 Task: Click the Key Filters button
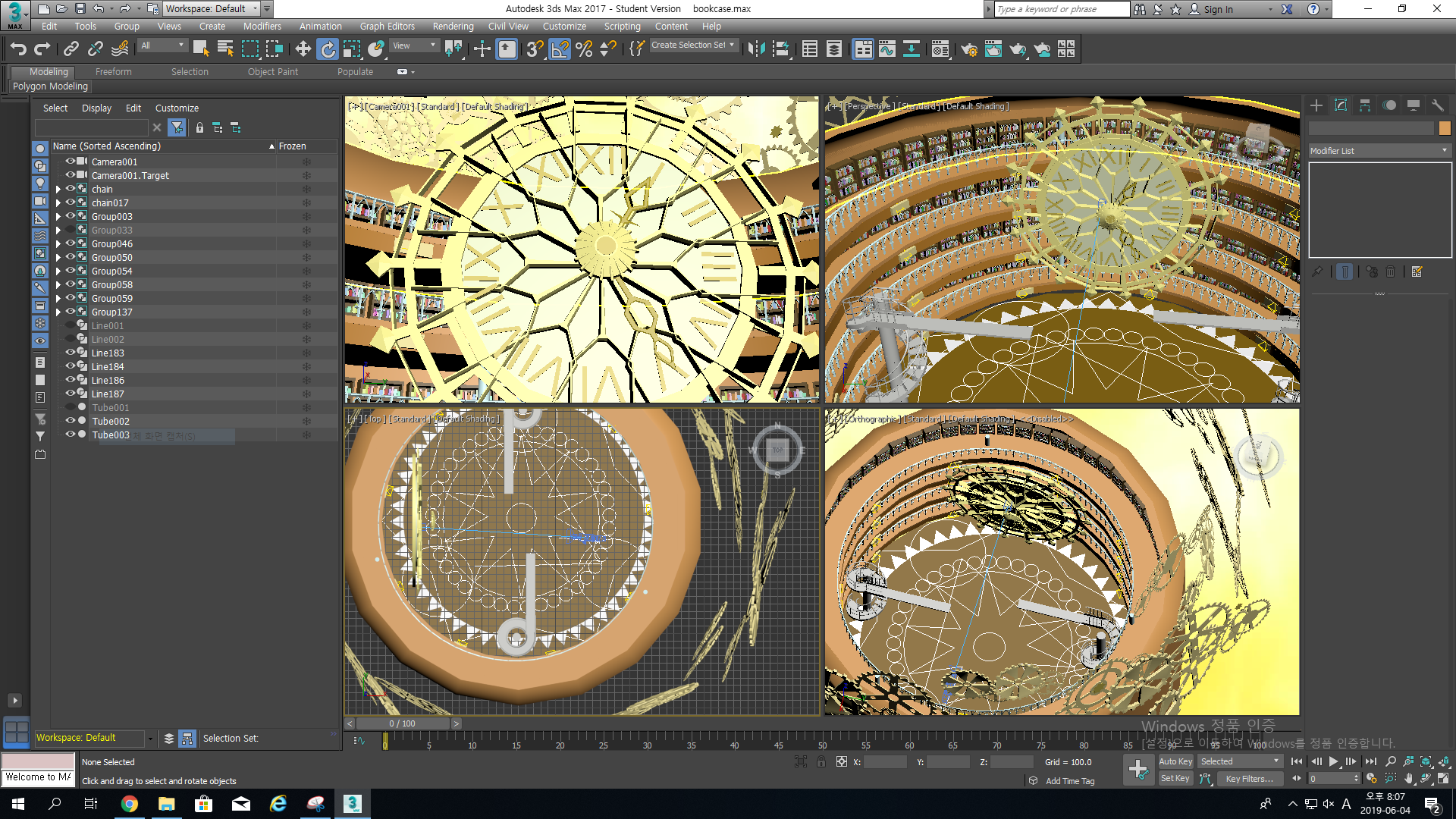tap(1249, 778)
